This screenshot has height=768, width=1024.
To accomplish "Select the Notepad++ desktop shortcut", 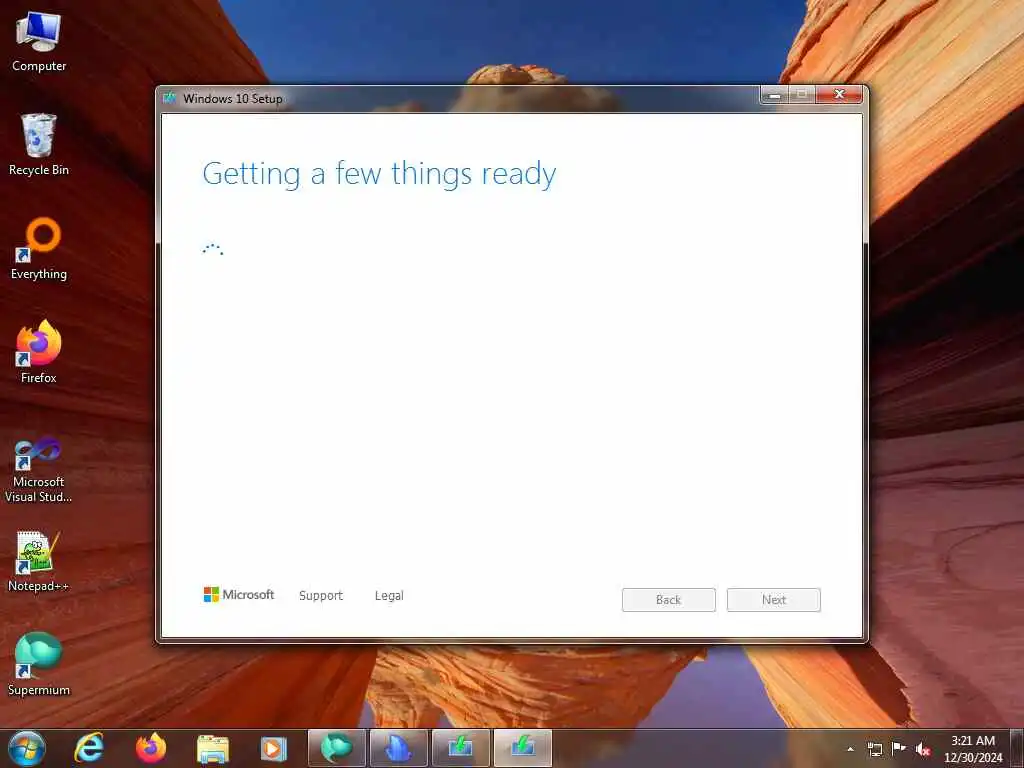I will 39,561.
